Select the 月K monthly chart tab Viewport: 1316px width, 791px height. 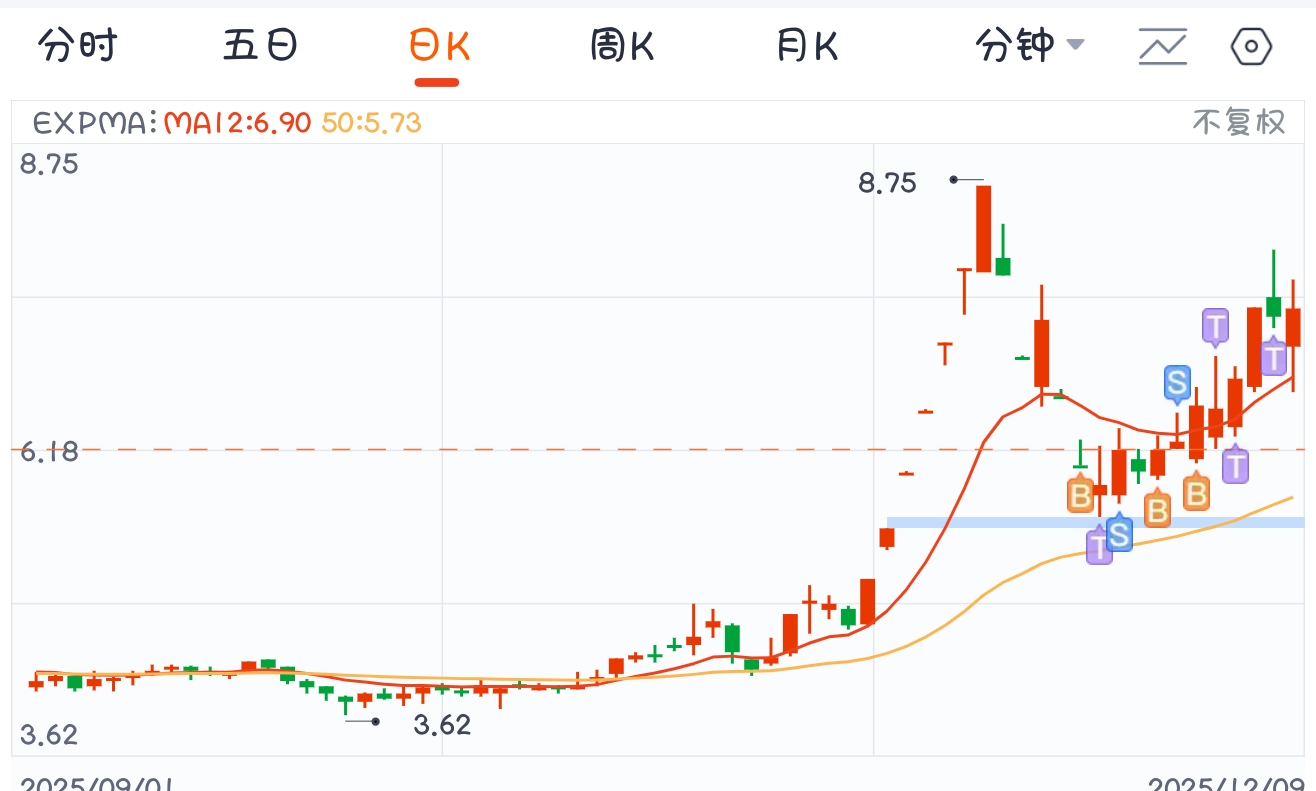coord(807,46)
